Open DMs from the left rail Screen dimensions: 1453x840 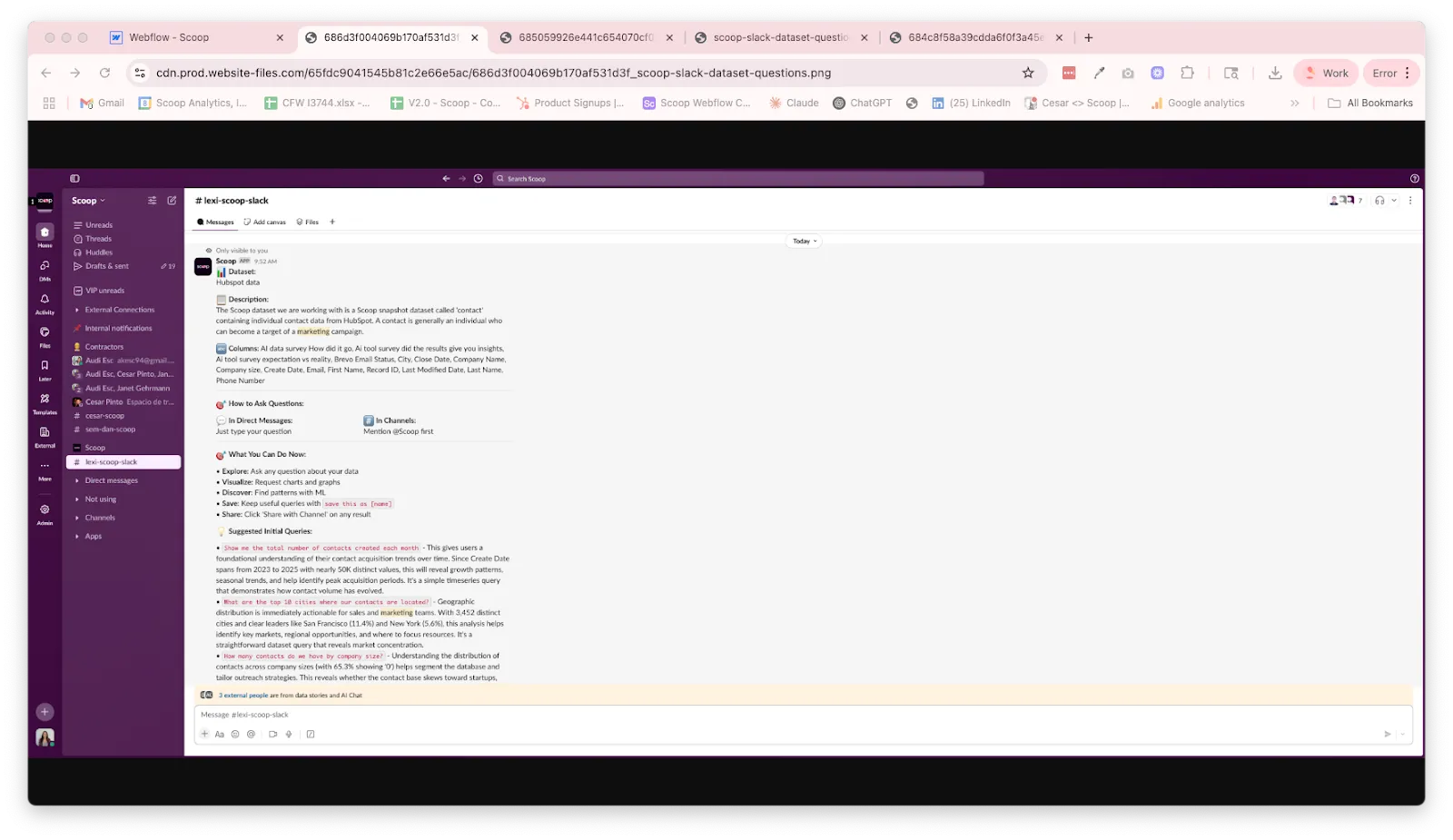pos(44,265)
